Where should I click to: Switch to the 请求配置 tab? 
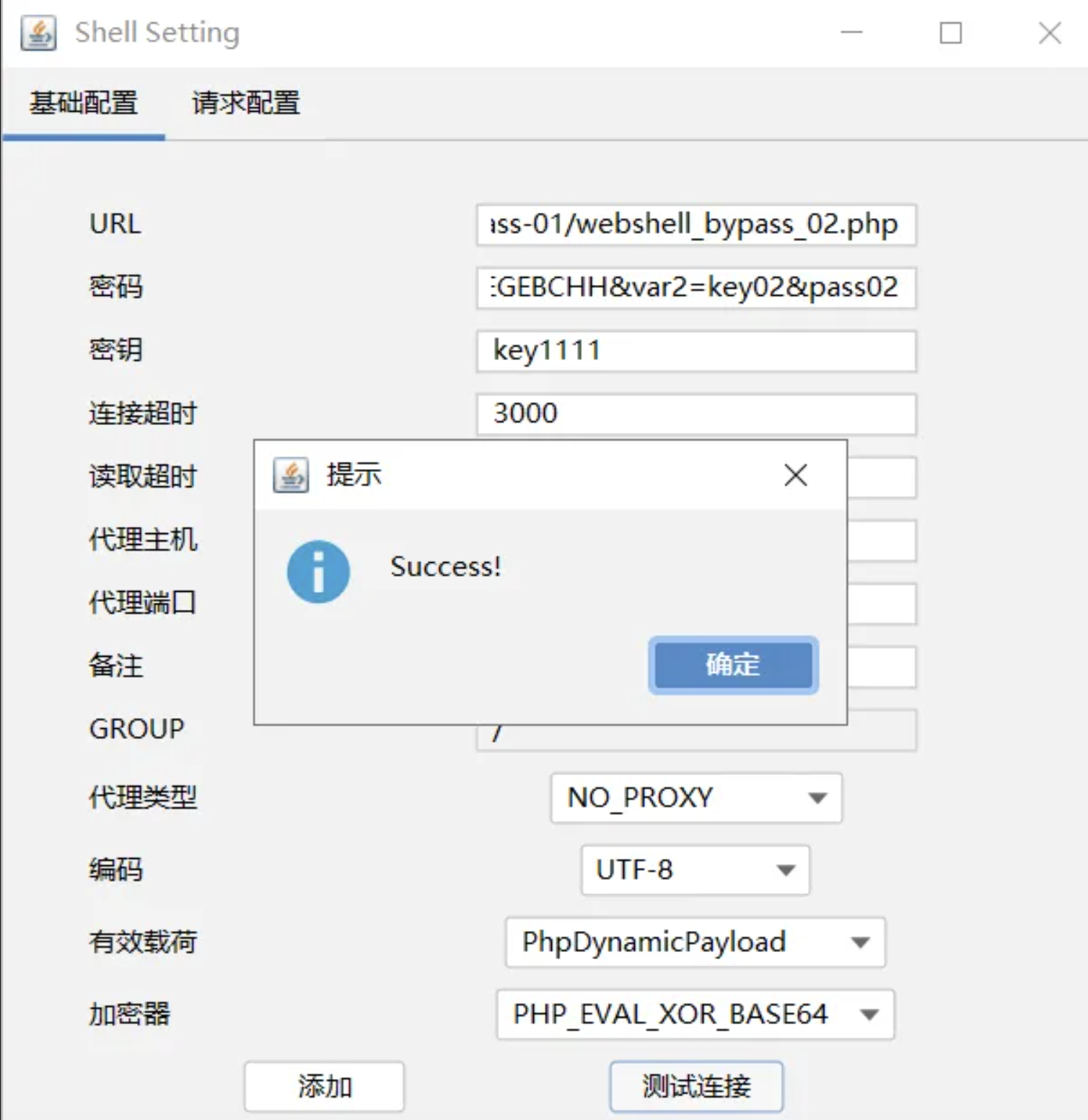245,103
